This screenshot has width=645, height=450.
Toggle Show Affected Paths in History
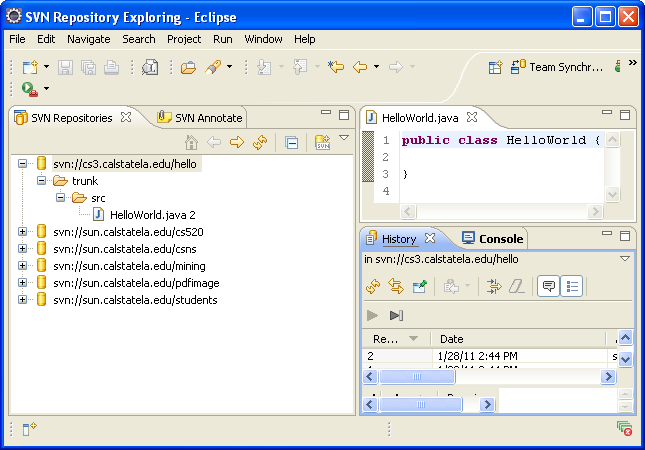click(572, 286)
